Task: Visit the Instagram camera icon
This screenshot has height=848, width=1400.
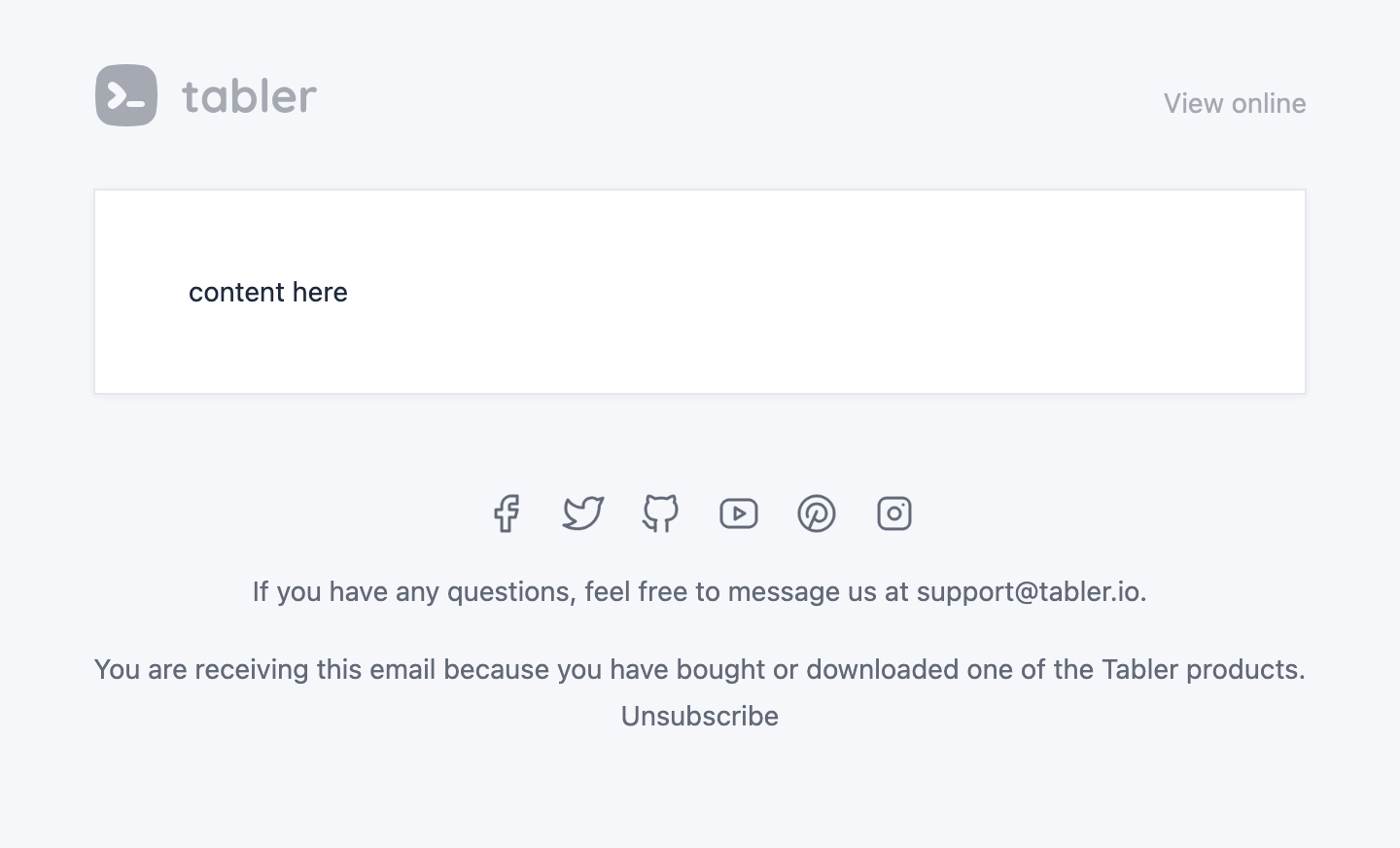Action: [x=894, y=513]
